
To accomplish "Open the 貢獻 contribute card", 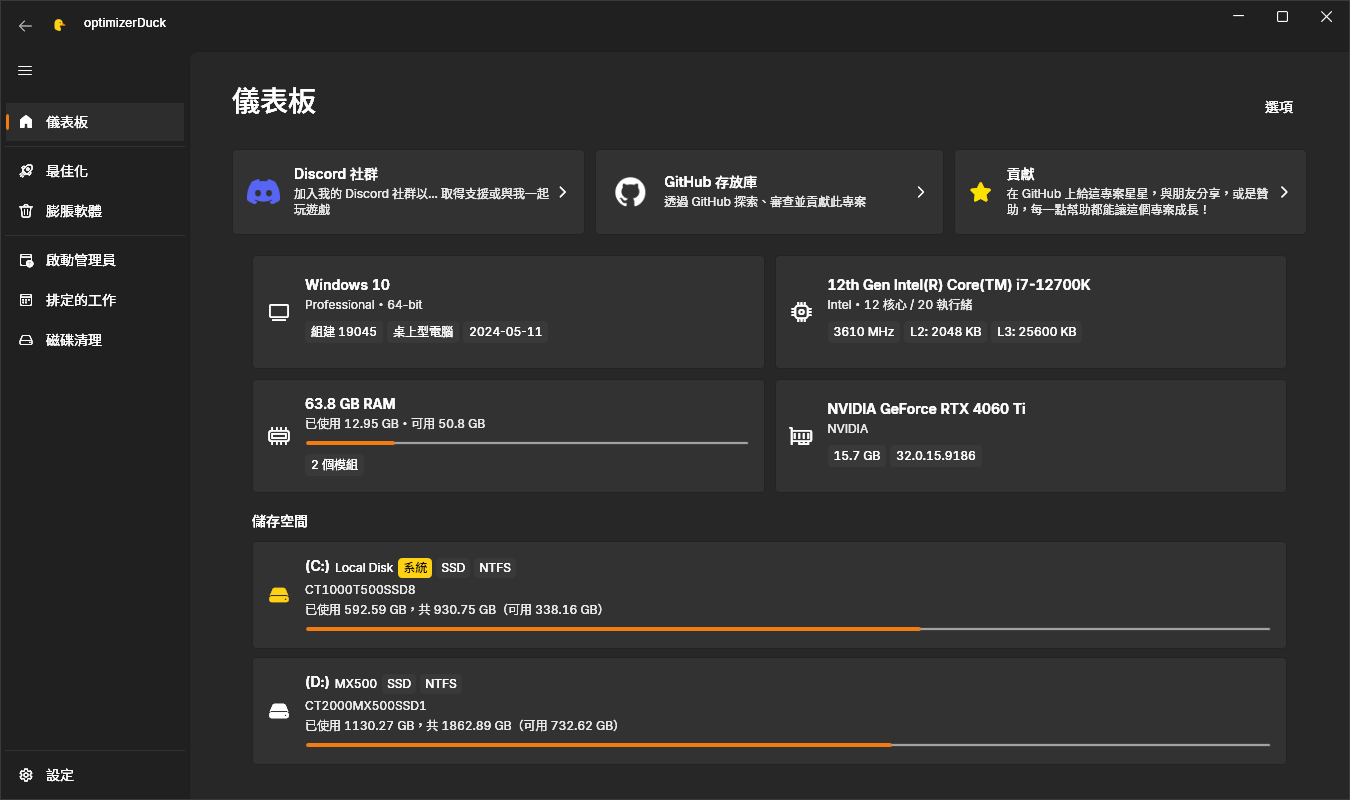I will (1130, 192).
